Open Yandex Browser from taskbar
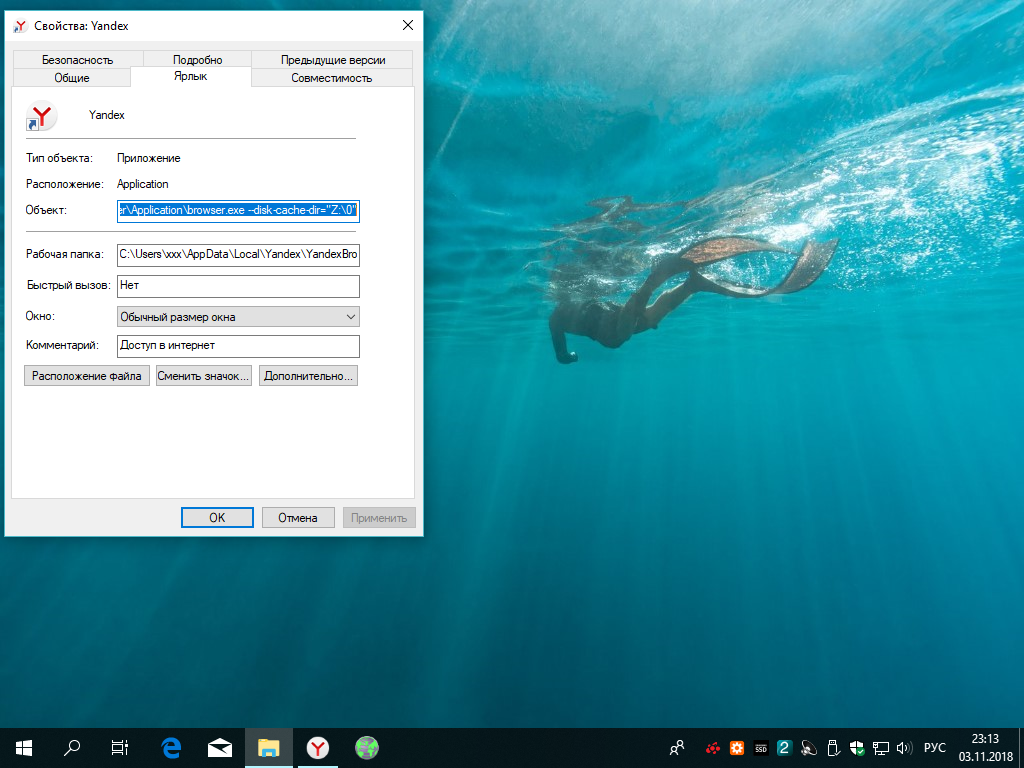The width and height of the screenshot is (1024, 768). point(317,748)
